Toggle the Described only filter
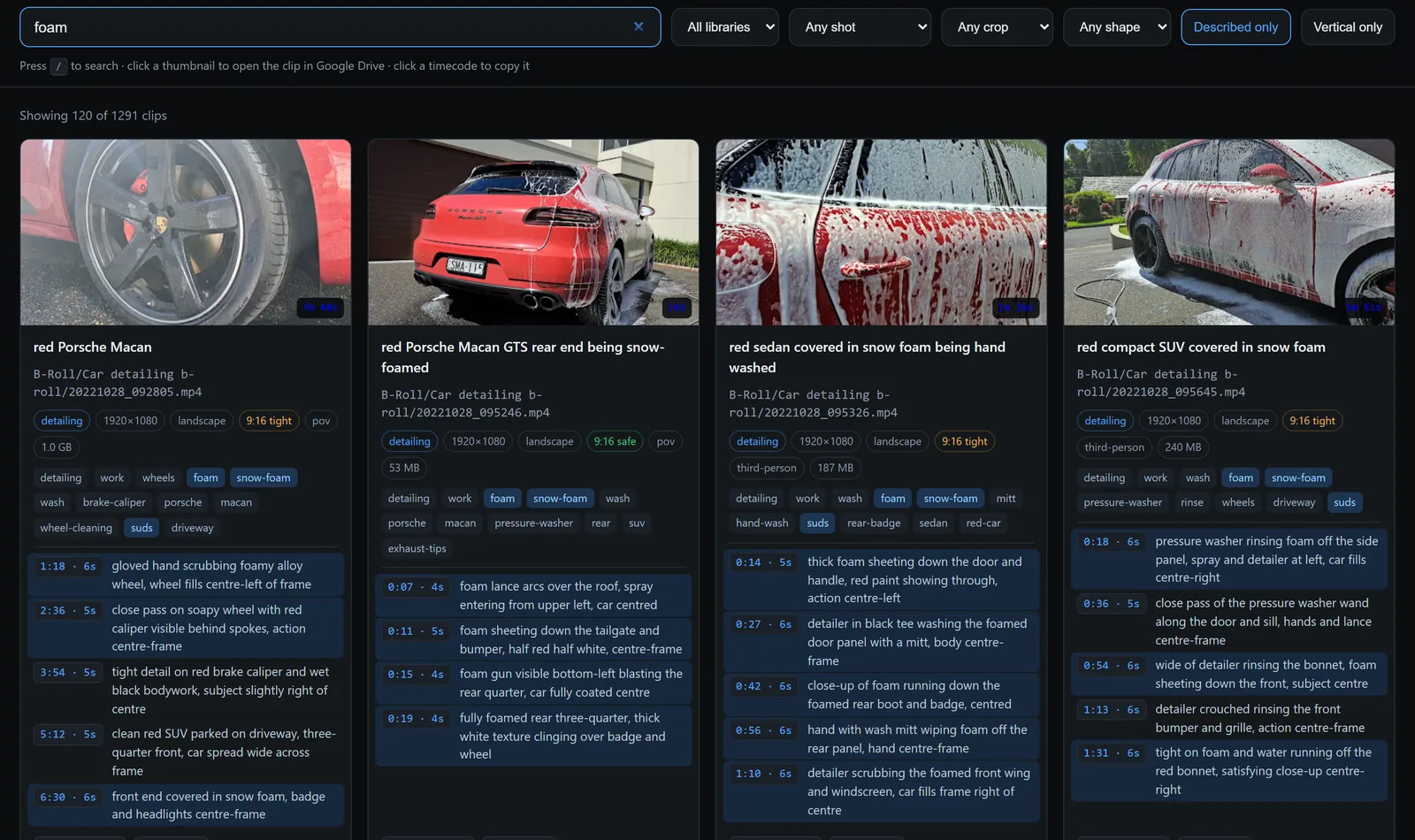The width and height of the screenshot is (1415, 840). [x=1235, y=27]
